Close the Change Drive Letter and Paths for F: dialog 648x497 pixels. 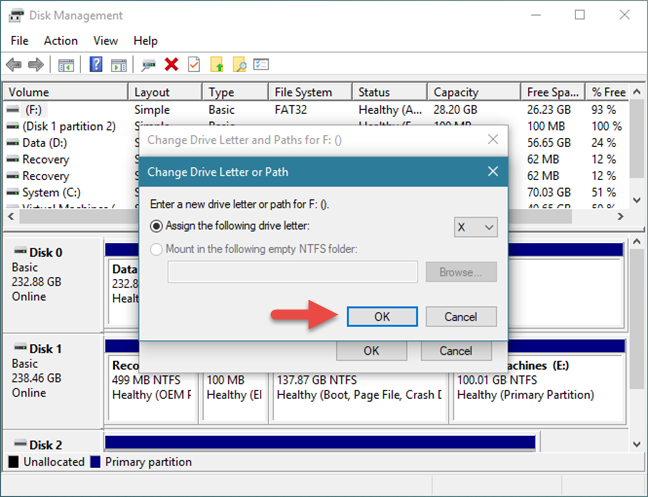(493, 140)
